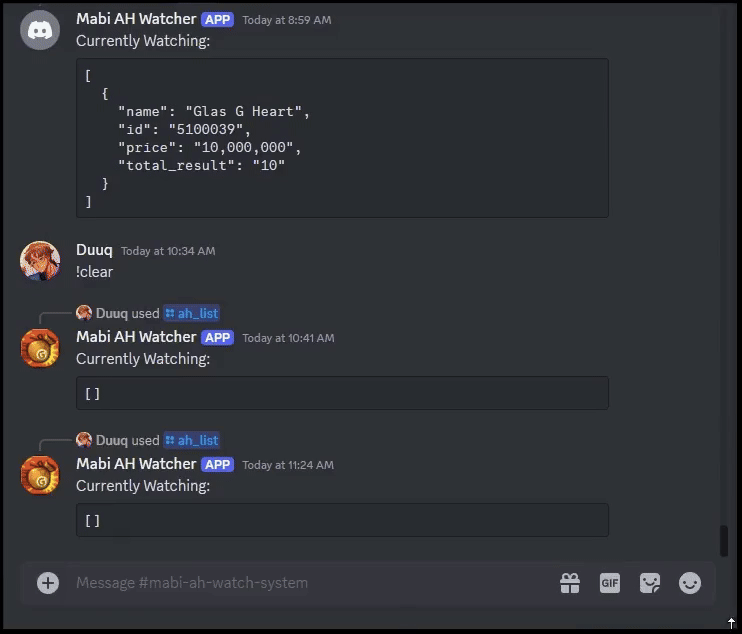Click the chat scrollbar thumb

[724, 540]
